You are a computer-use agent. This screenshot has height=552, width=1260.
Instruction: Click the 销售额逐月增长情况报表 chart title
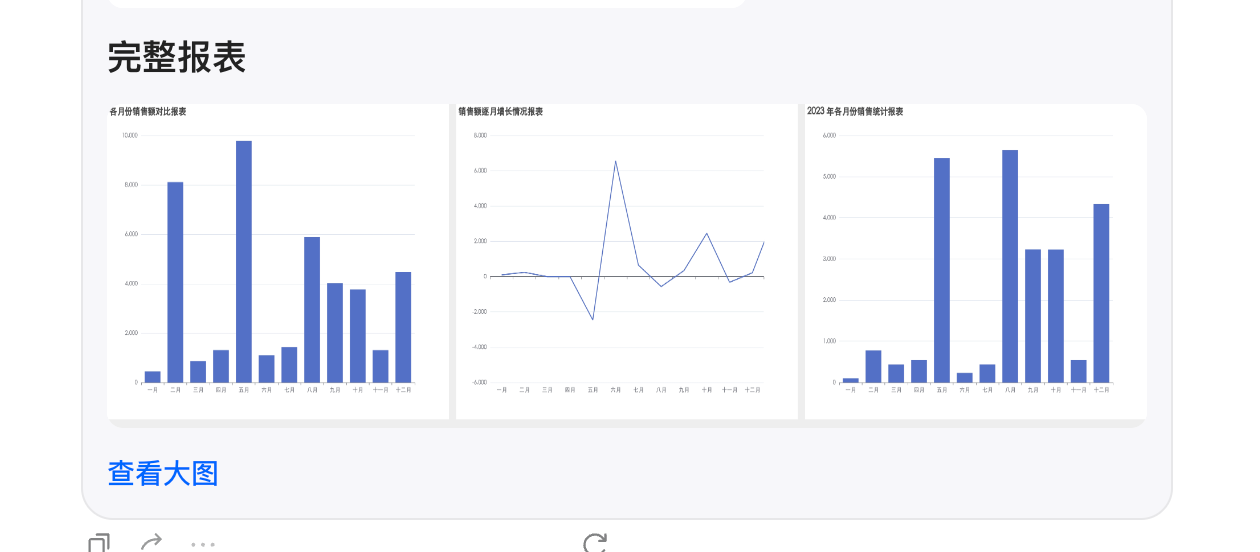(501, 112)
